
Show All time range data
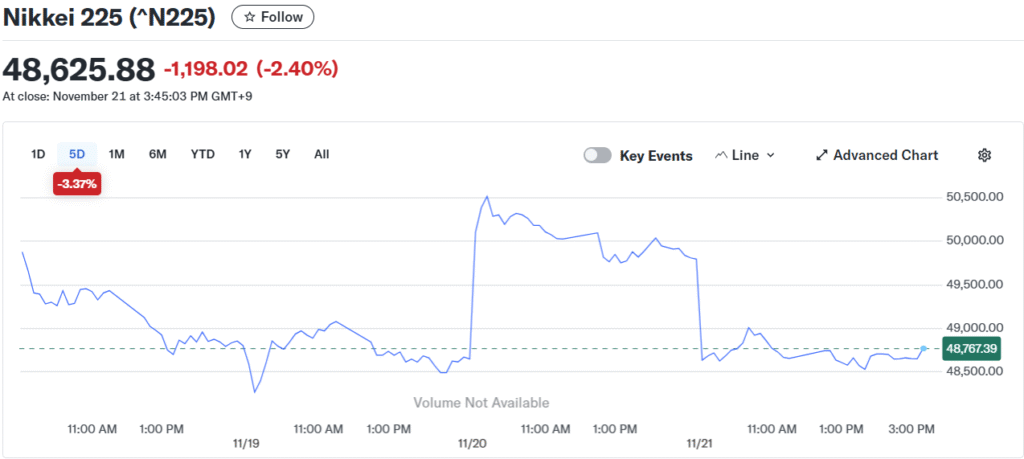tap(321, 154)
